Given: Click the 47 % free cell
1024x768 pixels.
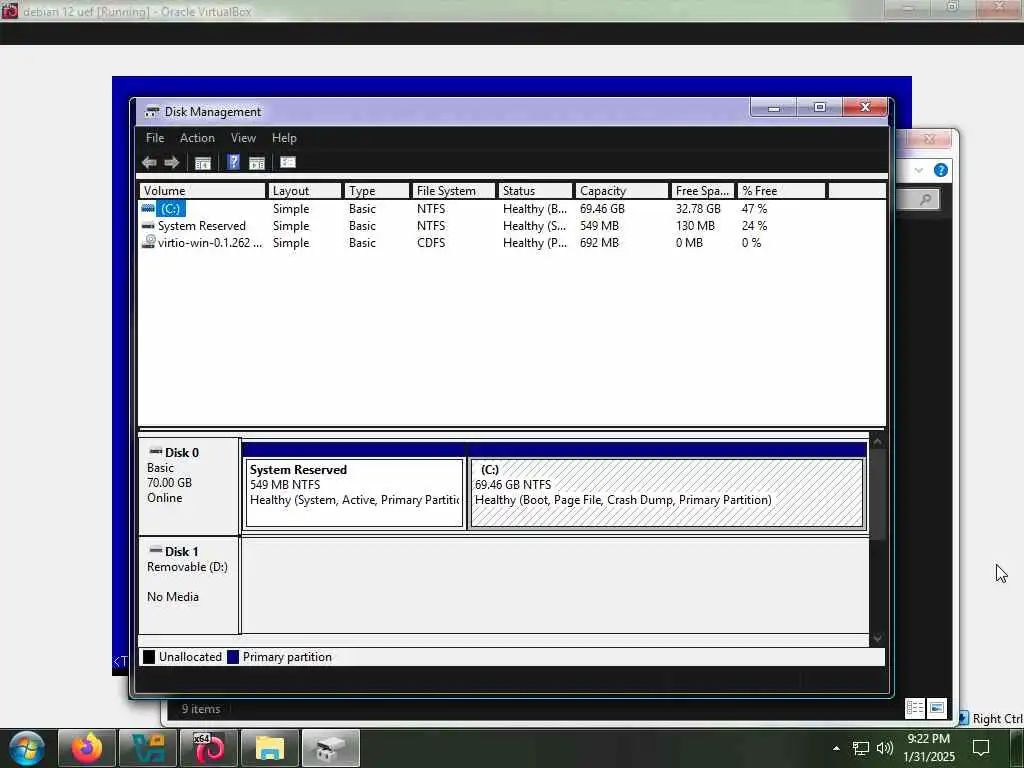Looking at the screenshot, I should click(x=754, y=209).
